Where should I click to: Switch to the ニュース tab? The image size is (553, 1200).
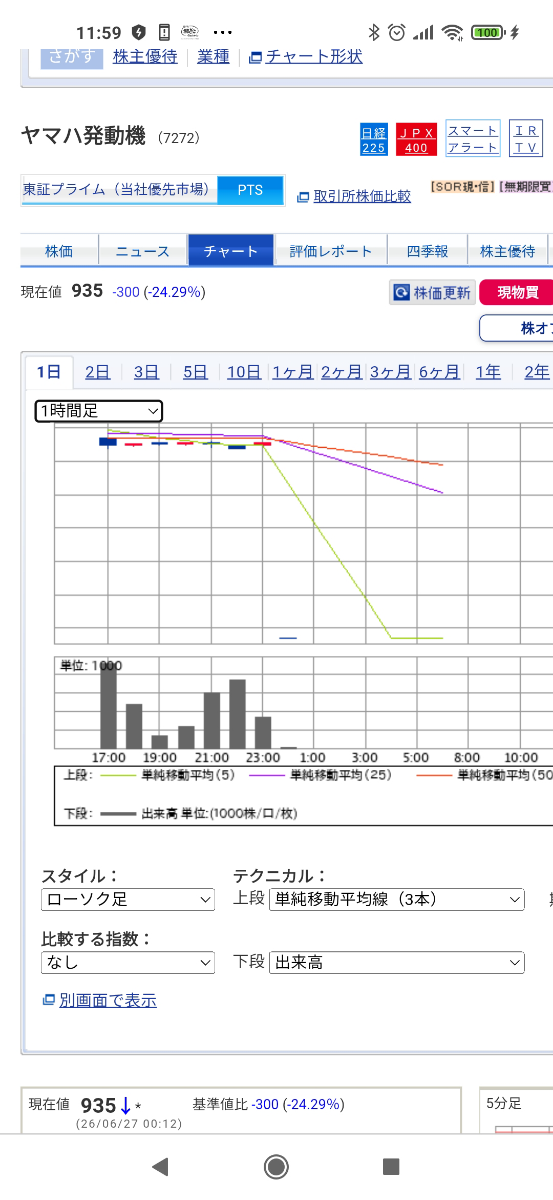click(143, 252)
